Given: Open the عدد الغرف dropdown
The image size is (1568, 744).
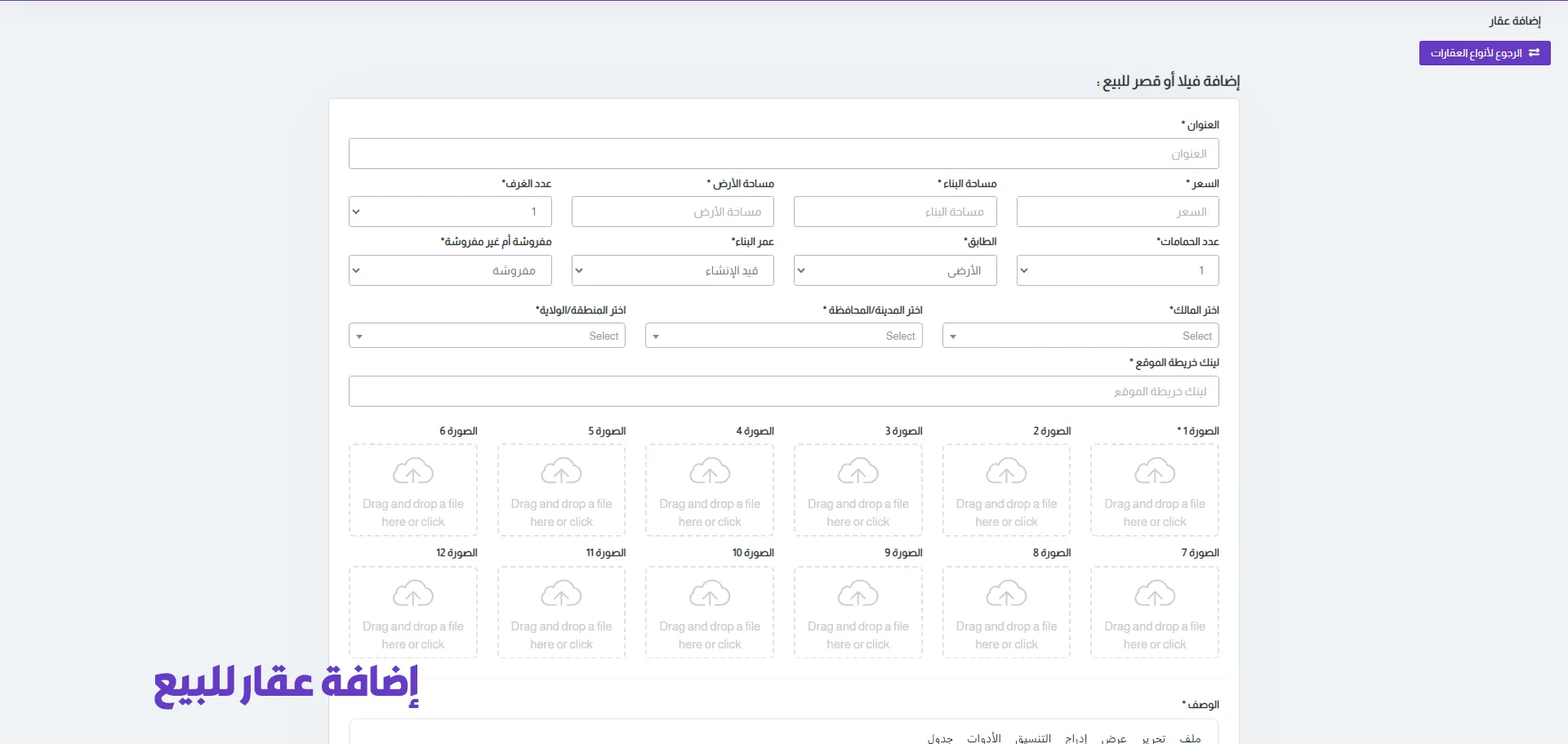Looking at the screenshot, I should click(x=450, y=212).
